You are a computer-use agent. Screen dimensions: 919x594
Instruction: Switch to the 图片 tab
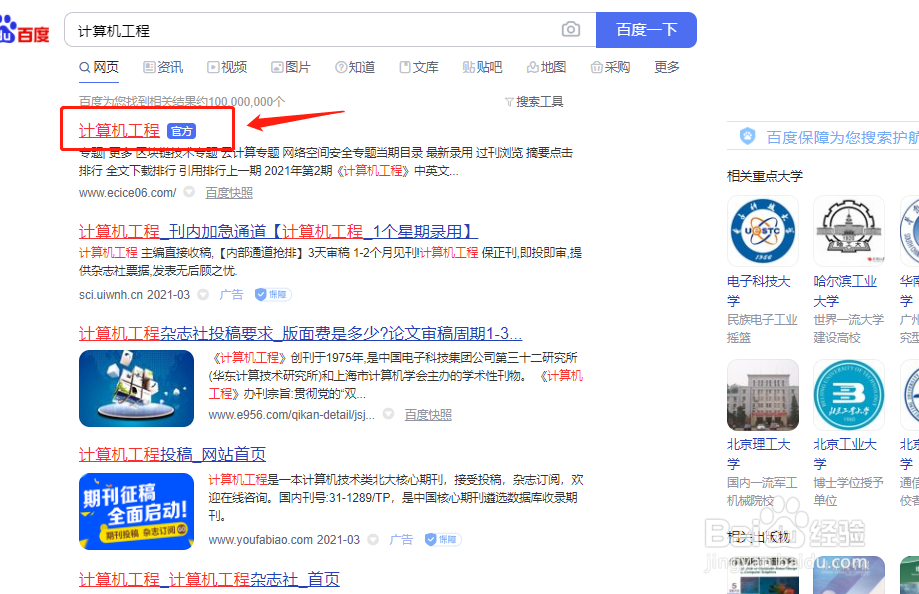(x=291, y=66)
